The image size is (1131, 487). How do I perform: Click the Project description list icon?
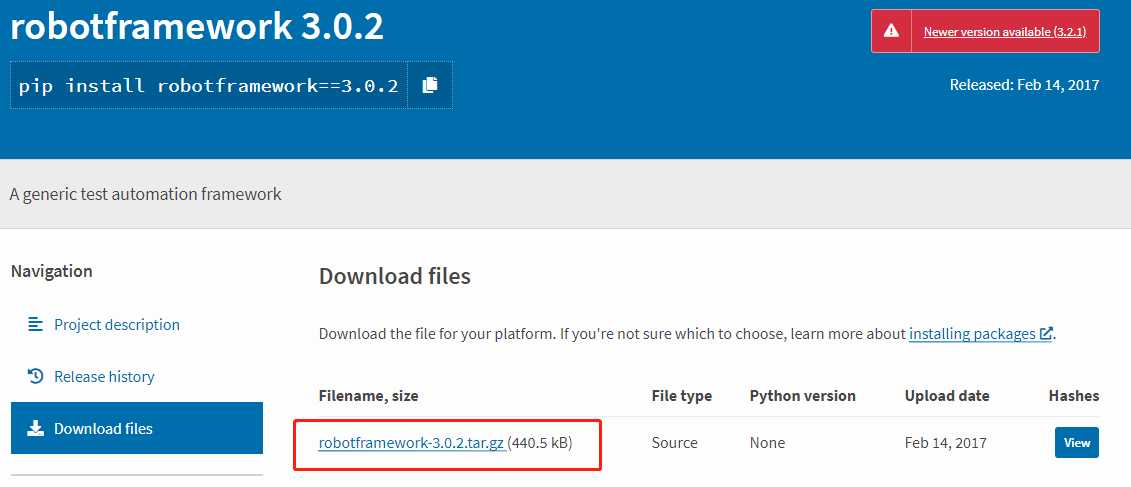tap(35, 324)
